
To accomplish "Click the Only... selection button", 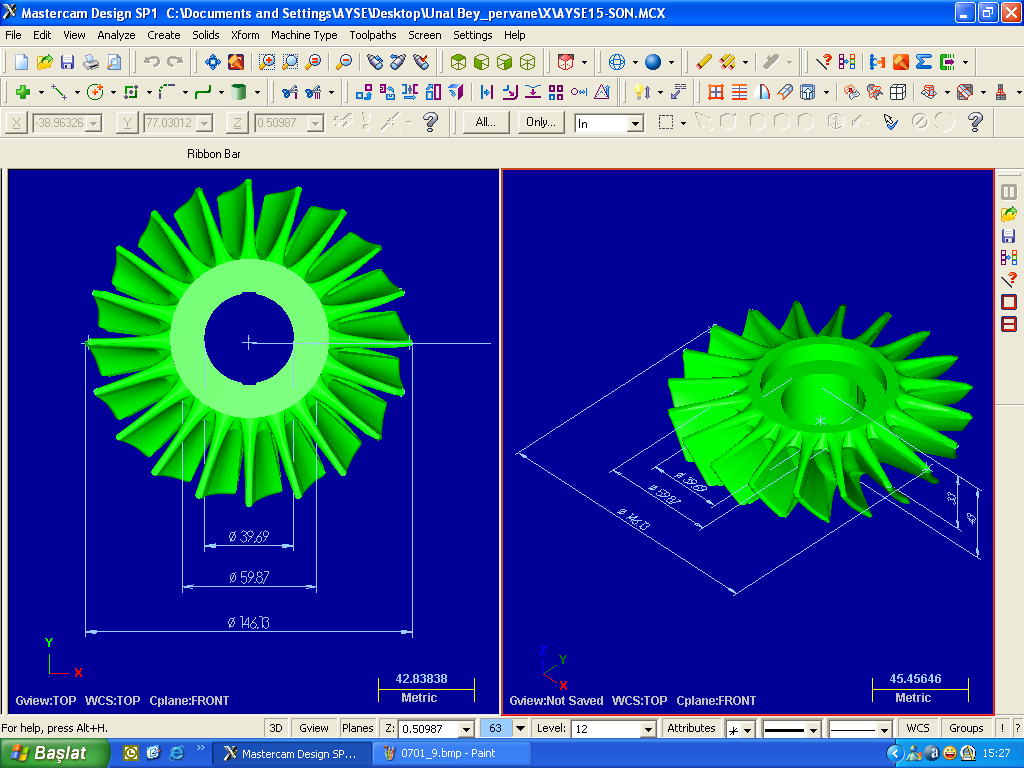I will pos(540,123).
